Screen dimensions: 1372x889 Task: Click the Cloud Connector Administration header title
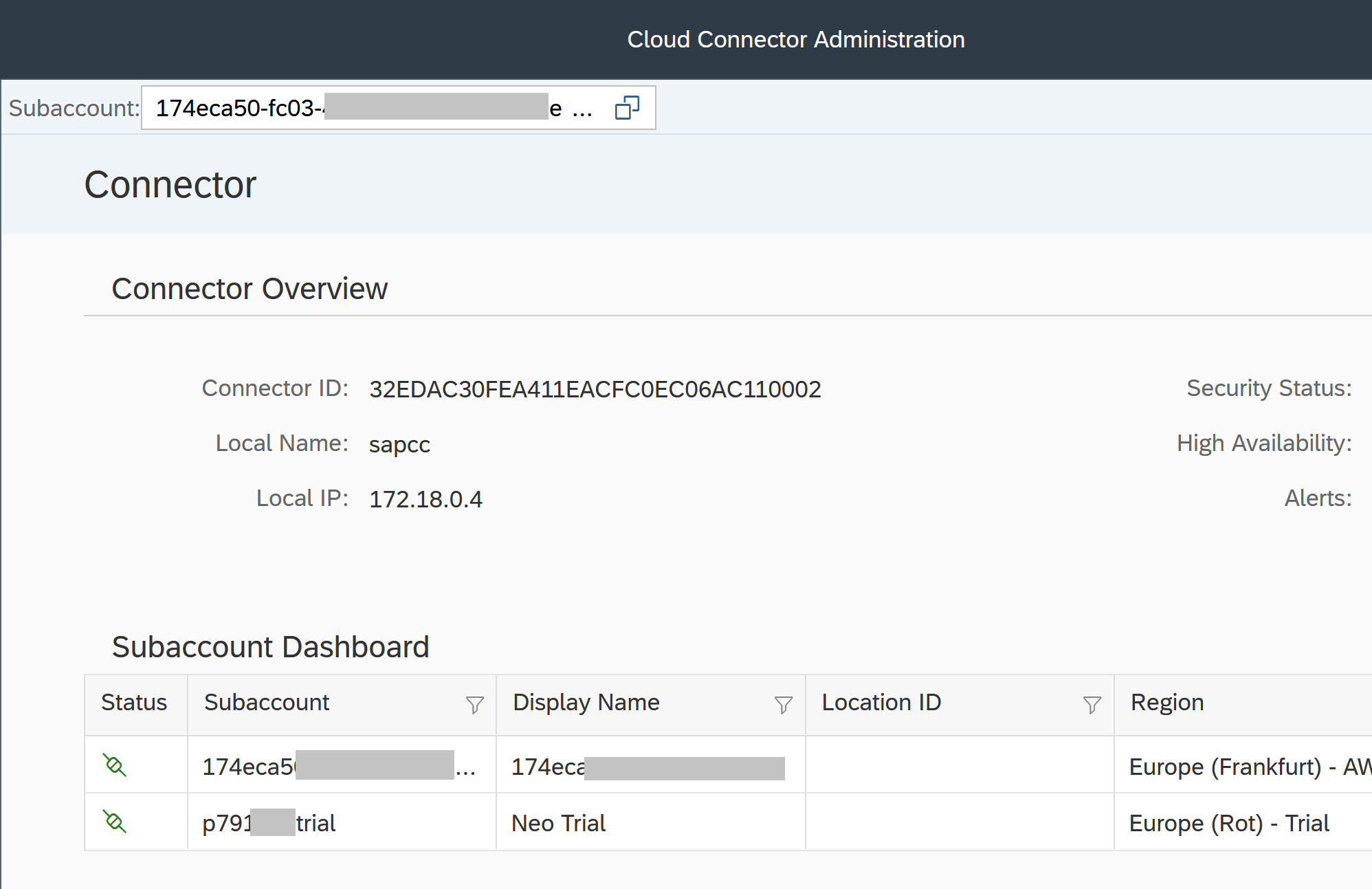[795, 39]
